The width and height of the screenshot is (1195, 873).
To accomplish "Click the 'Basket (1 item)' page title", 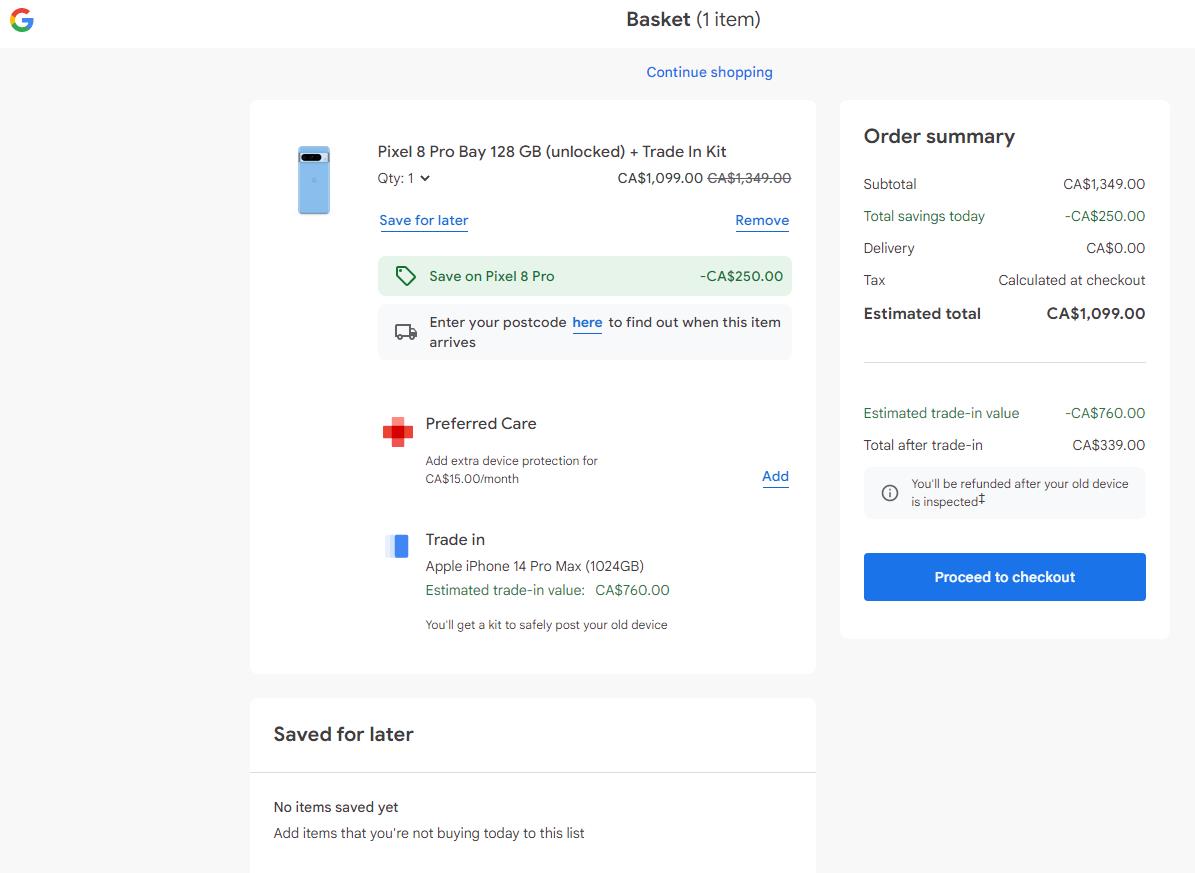I will 694,20.
